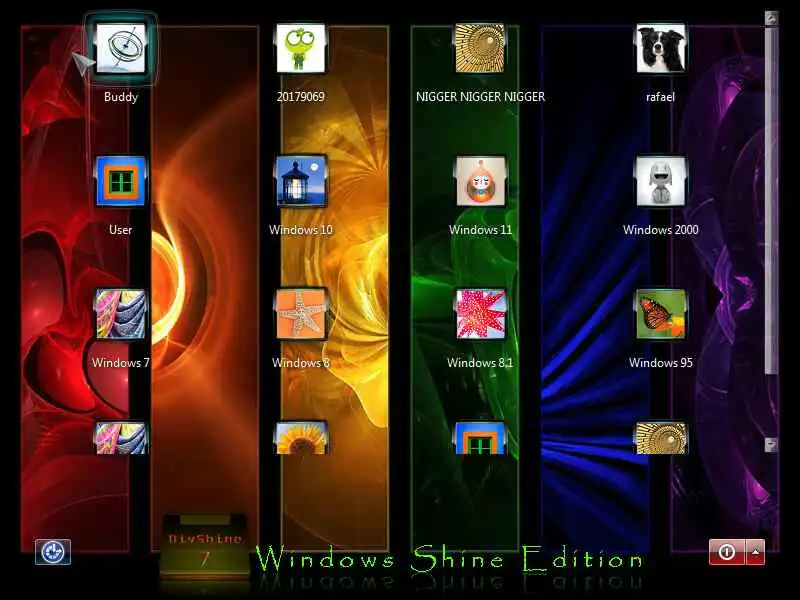Click the "Windows 2000" account label
800x600 pixels.
(660, 230)
